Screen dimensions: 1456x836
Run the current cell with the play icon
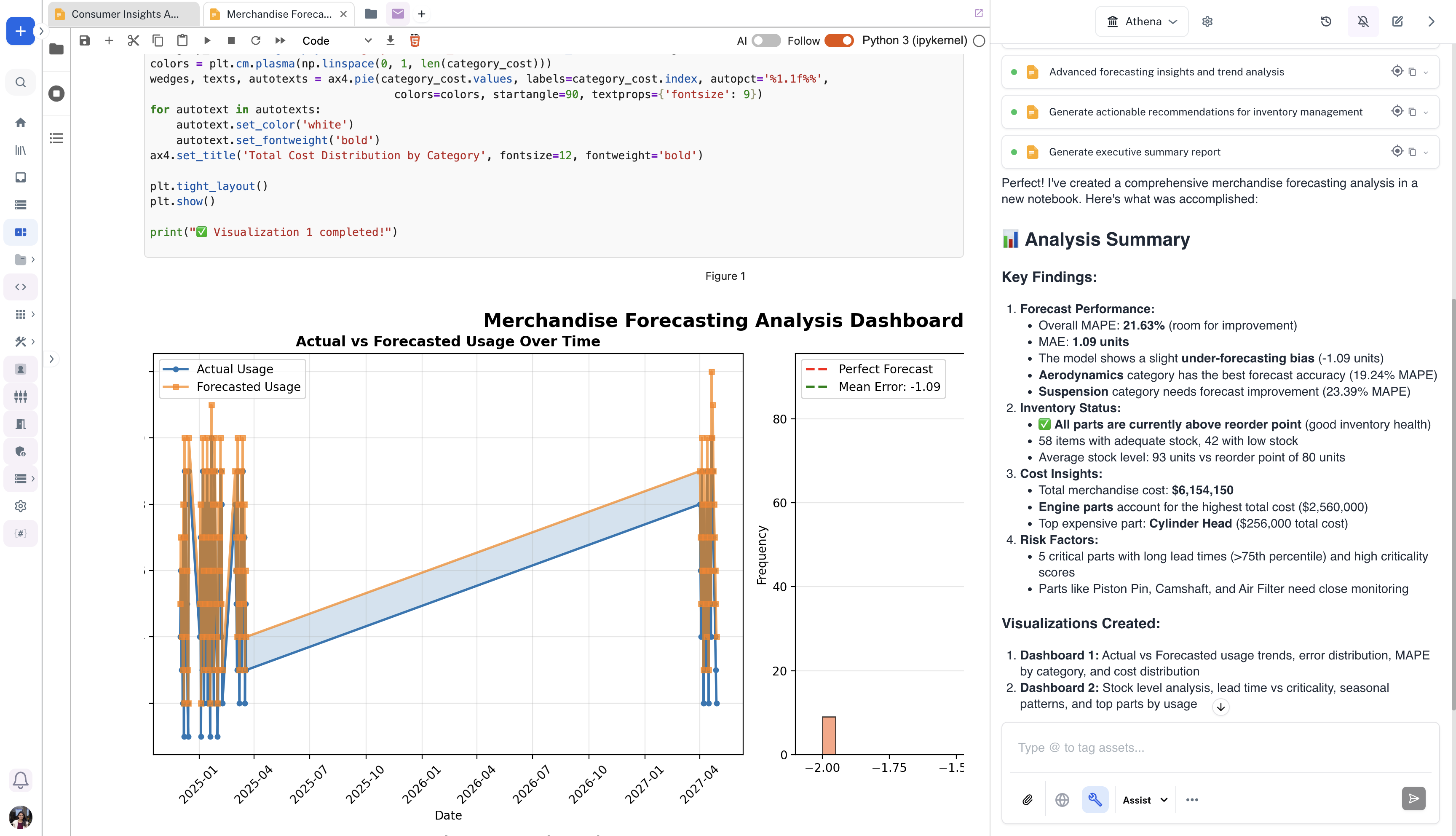207,40
